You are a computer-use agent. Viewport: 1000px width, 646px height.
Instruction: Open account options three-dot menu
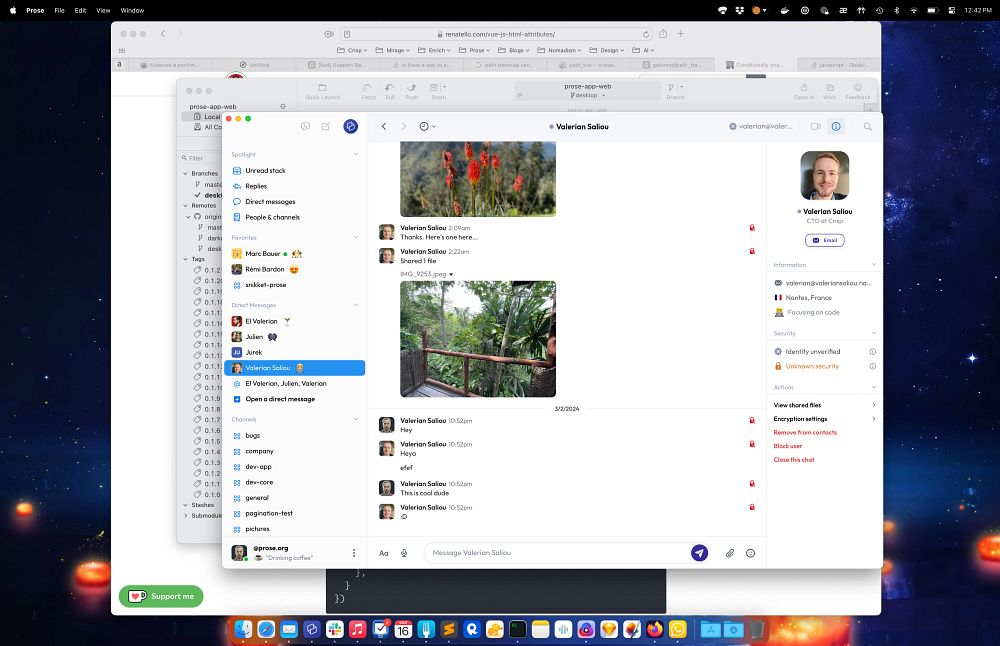click(x=354, y=553)
